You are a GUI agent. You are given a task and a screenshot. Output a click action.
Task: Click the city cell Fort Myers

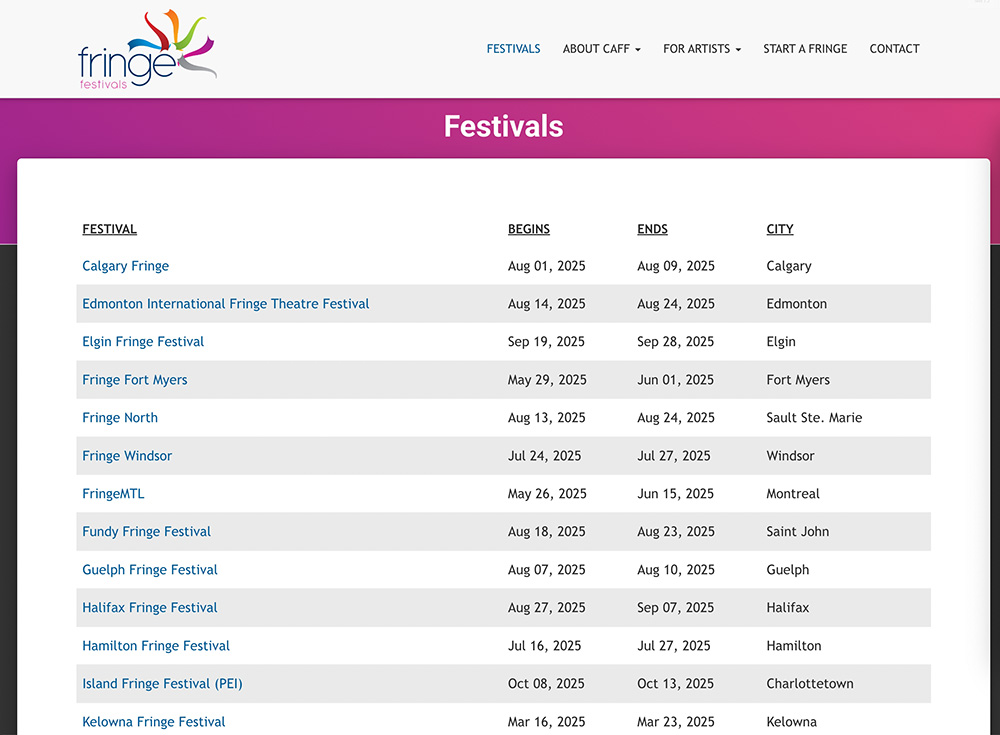(x=798, y=380)
